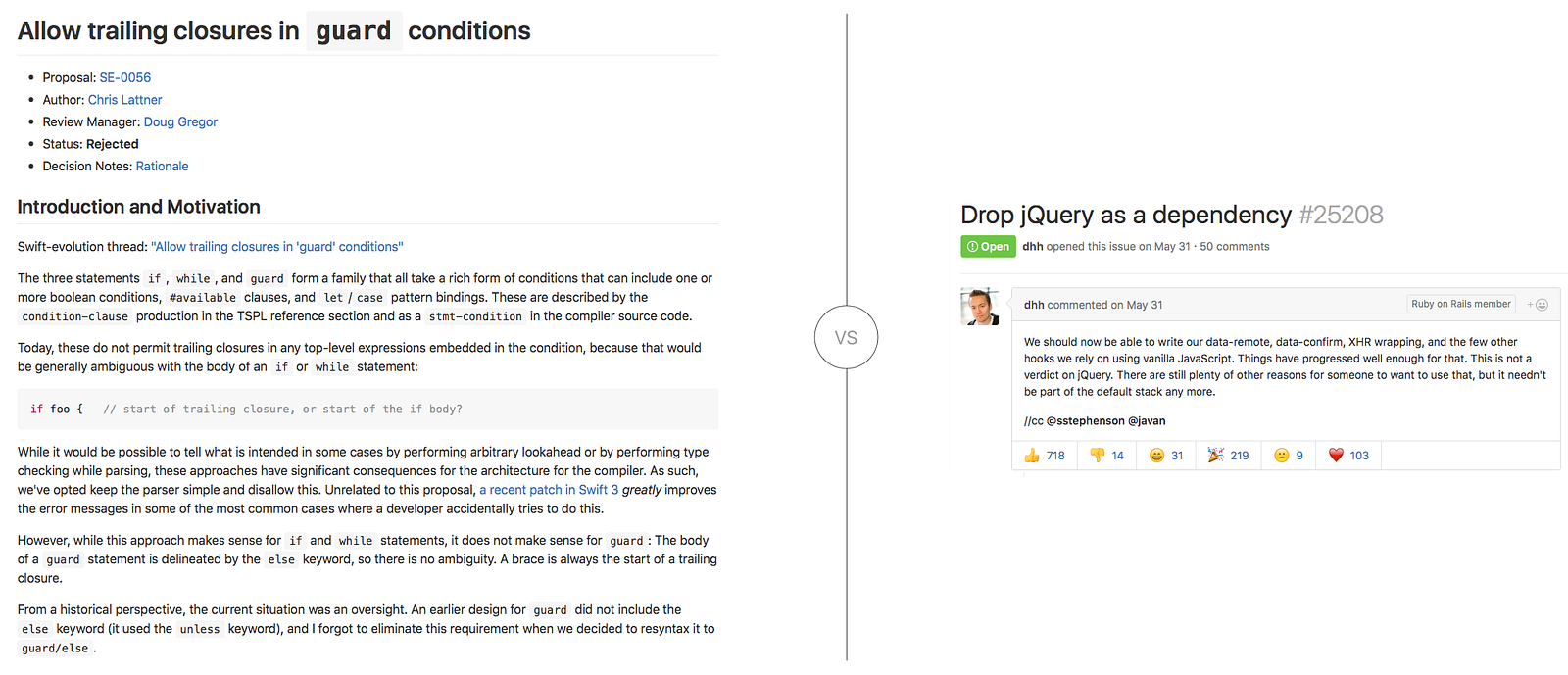This screenshot has width=1568, height=675.
Task: Open the Rationale decision notes link
Action: point(162,167)
